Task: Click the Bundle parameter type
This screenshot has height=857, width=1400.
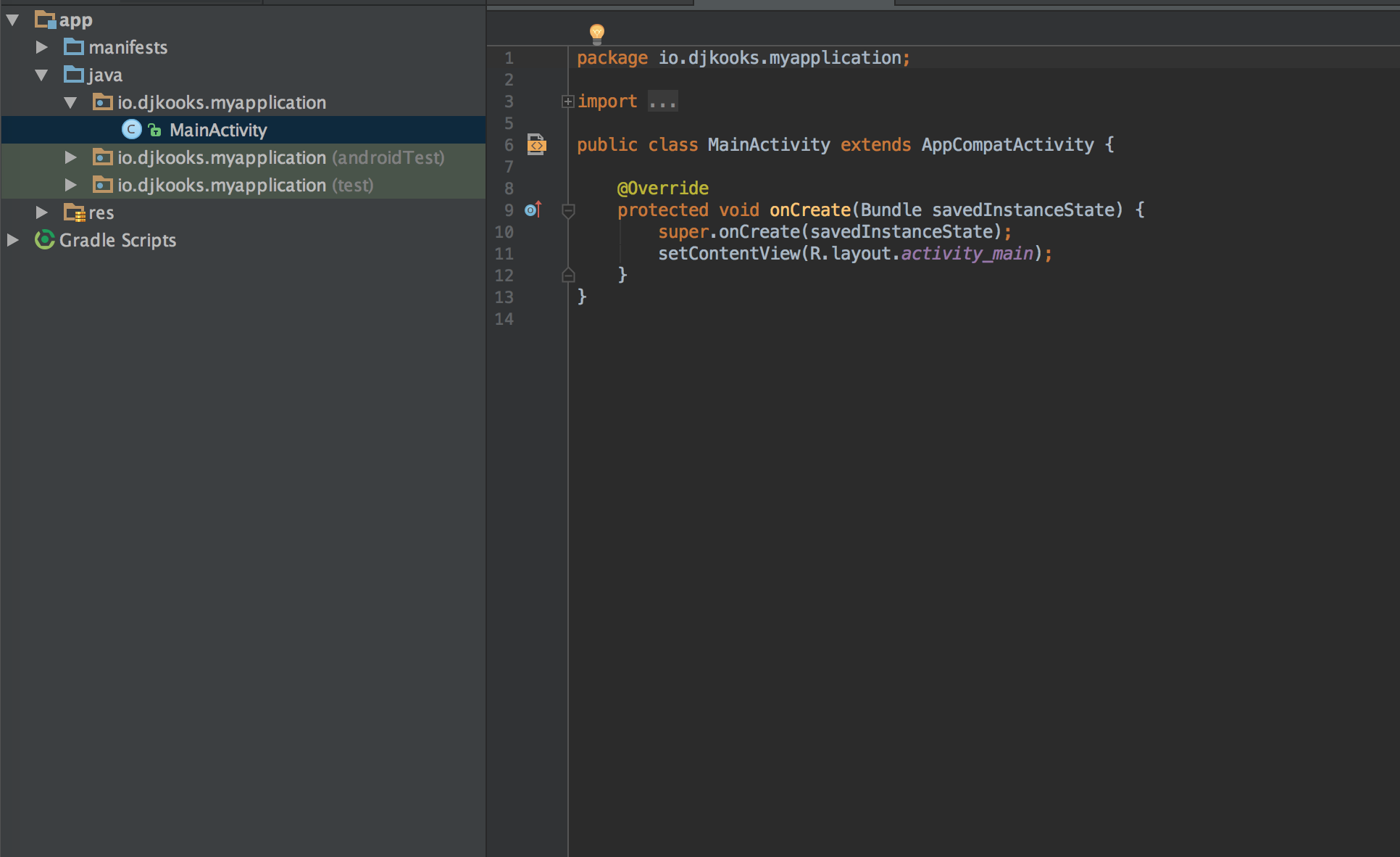Action: coord(891,210)
